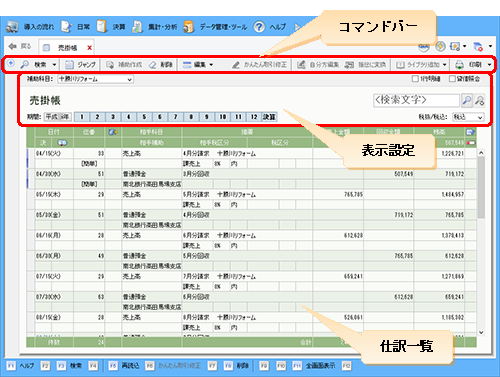The height and width of the screenshot is (377, 500).
Task: Click the 印刷 printer icon
Action: (x=459, y=65)
